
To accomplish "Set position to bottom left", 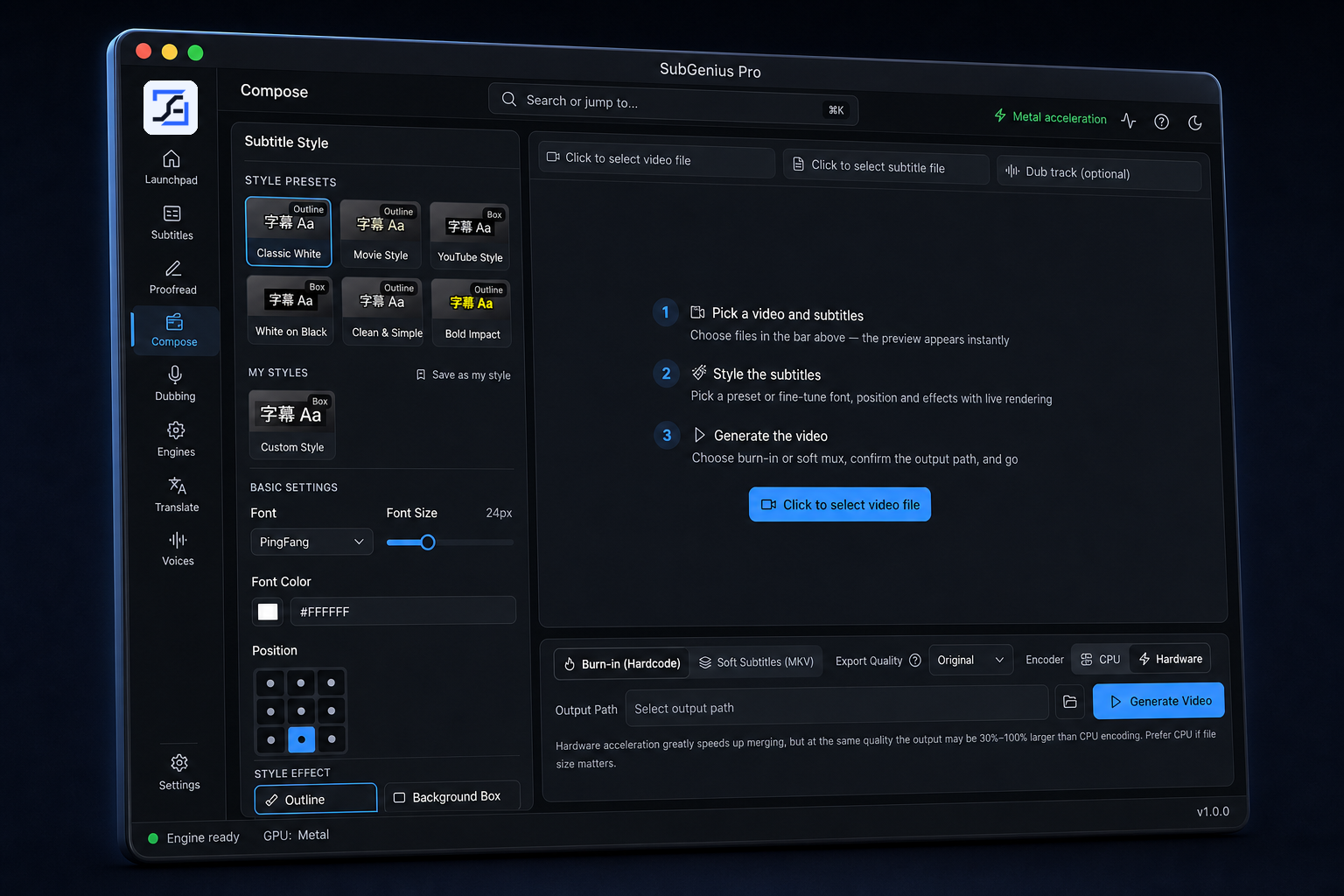I will [271, 740].
